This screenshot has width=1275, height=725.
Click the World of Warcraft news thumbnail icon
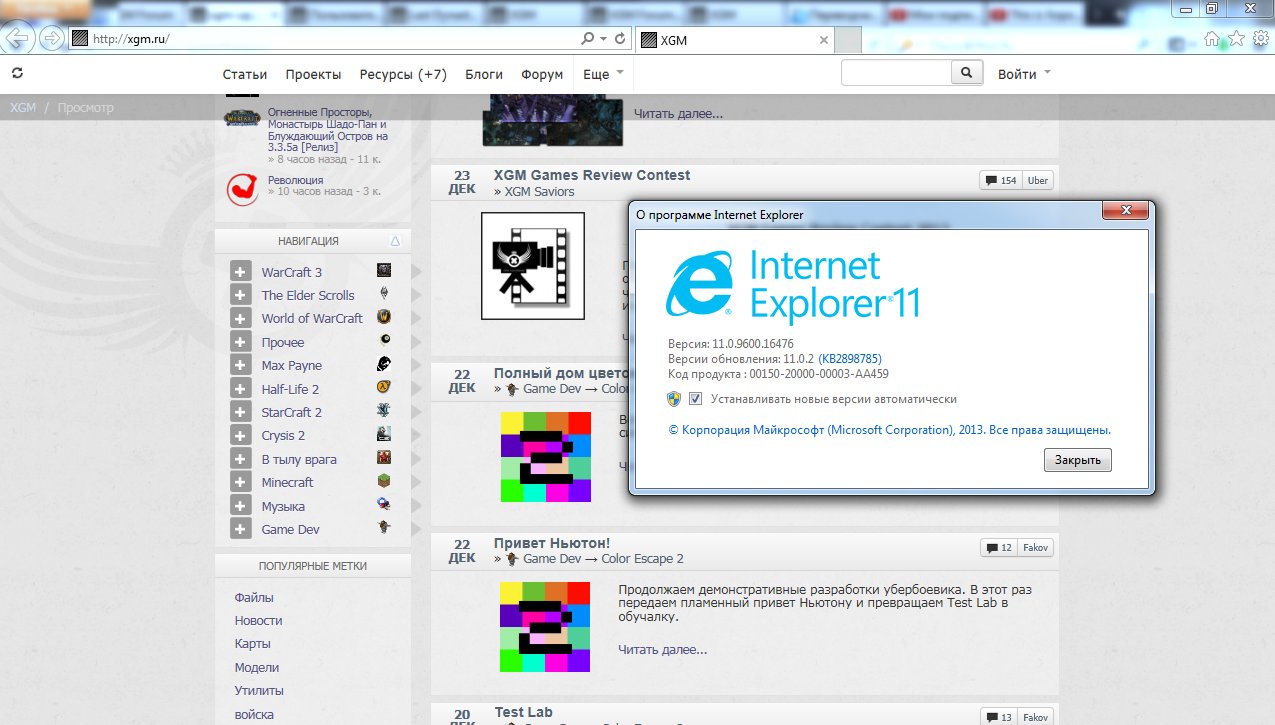click(x=242, y=119)
